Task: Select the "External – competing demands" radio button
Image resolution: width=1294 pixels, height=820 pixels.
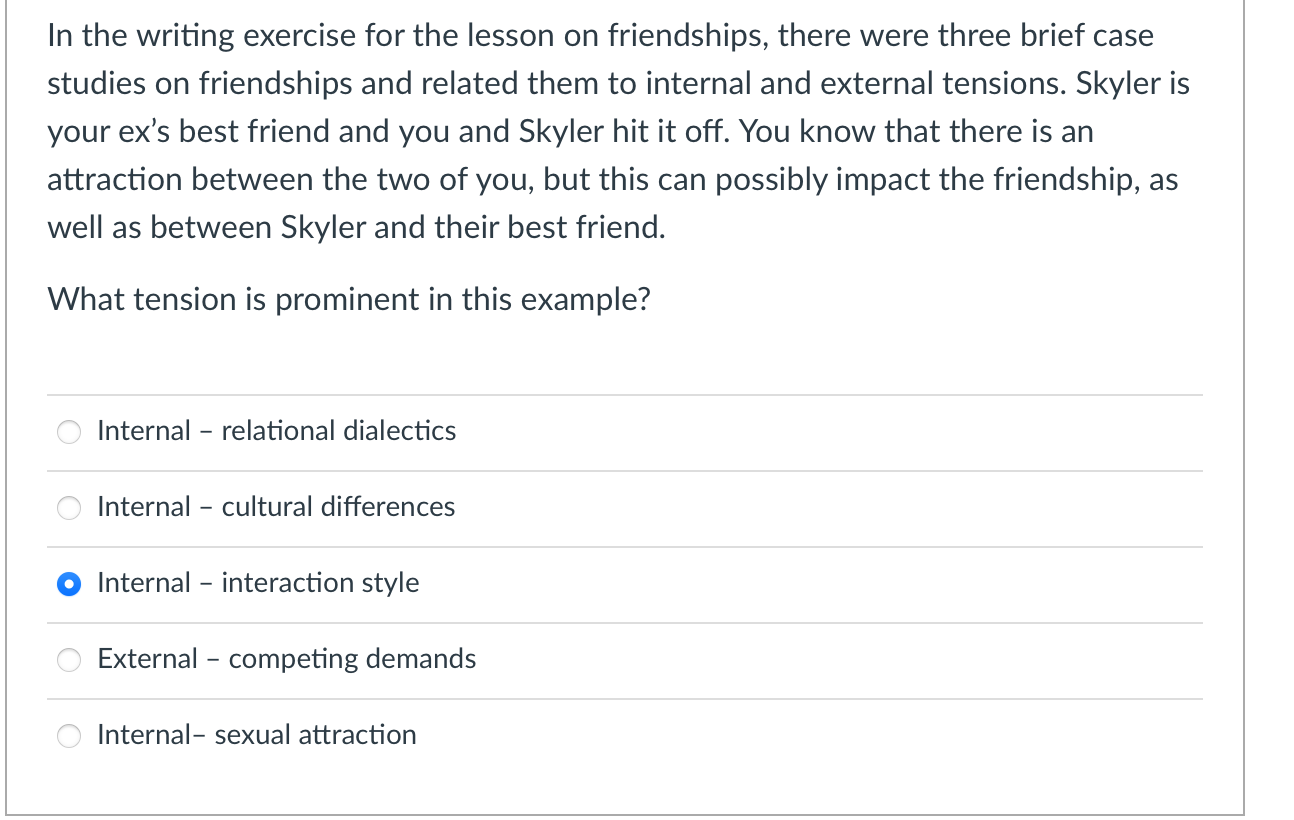Action: click(x=68, y=660)
